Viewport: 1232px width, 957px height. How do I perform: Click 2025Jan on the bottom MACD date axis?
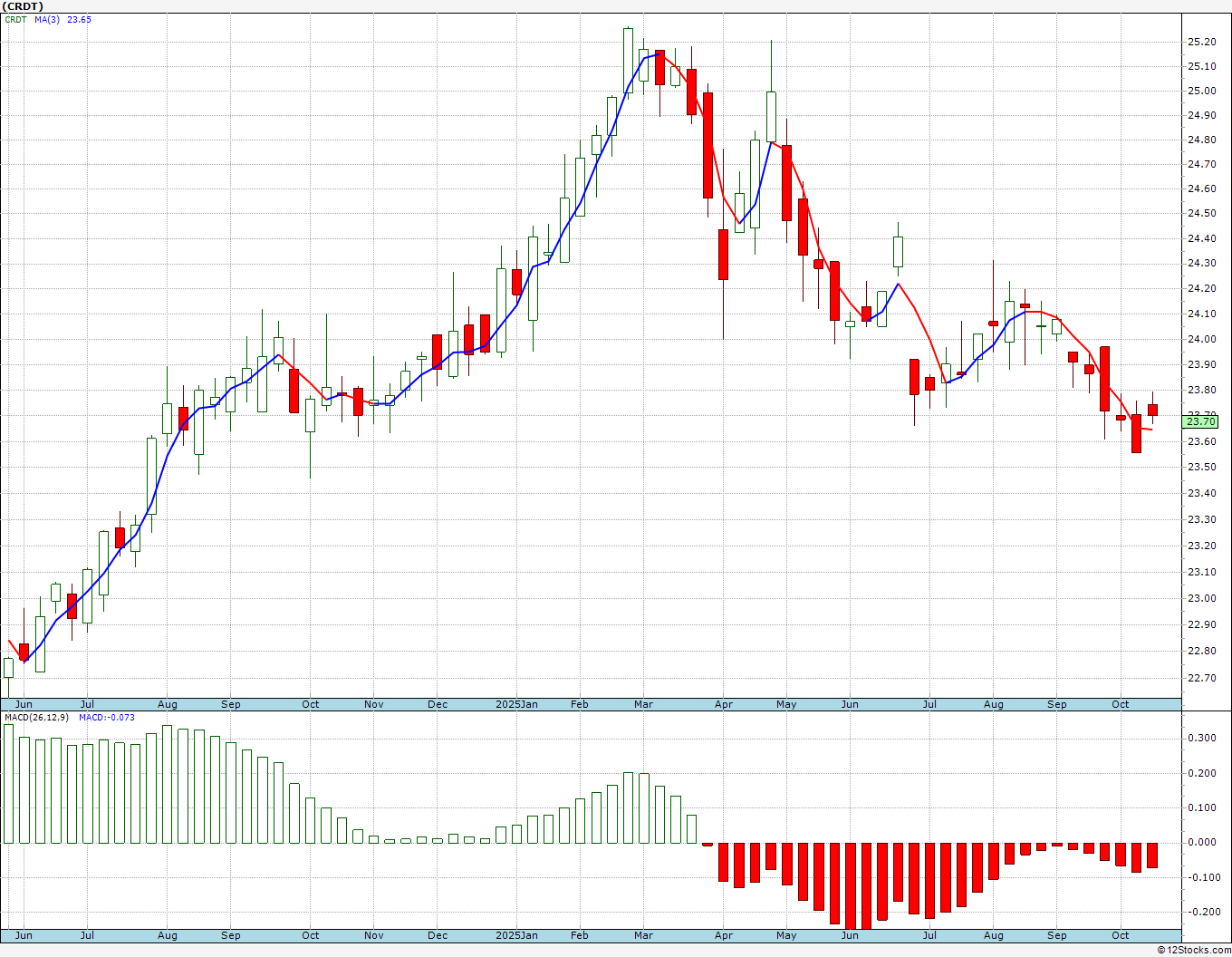tap(517, 935)
